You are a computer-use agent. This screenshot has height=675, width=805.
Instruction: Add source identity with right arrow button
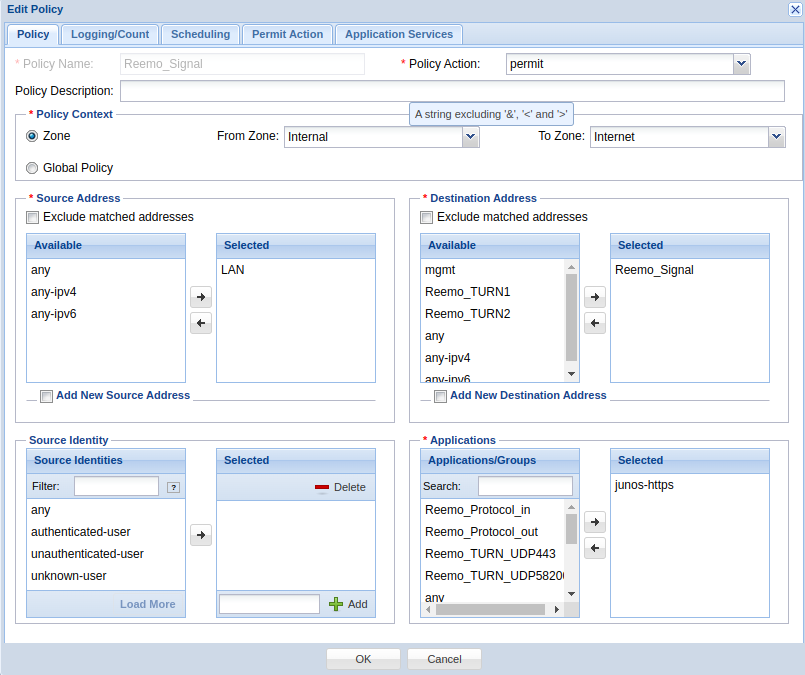pos(201,535)
